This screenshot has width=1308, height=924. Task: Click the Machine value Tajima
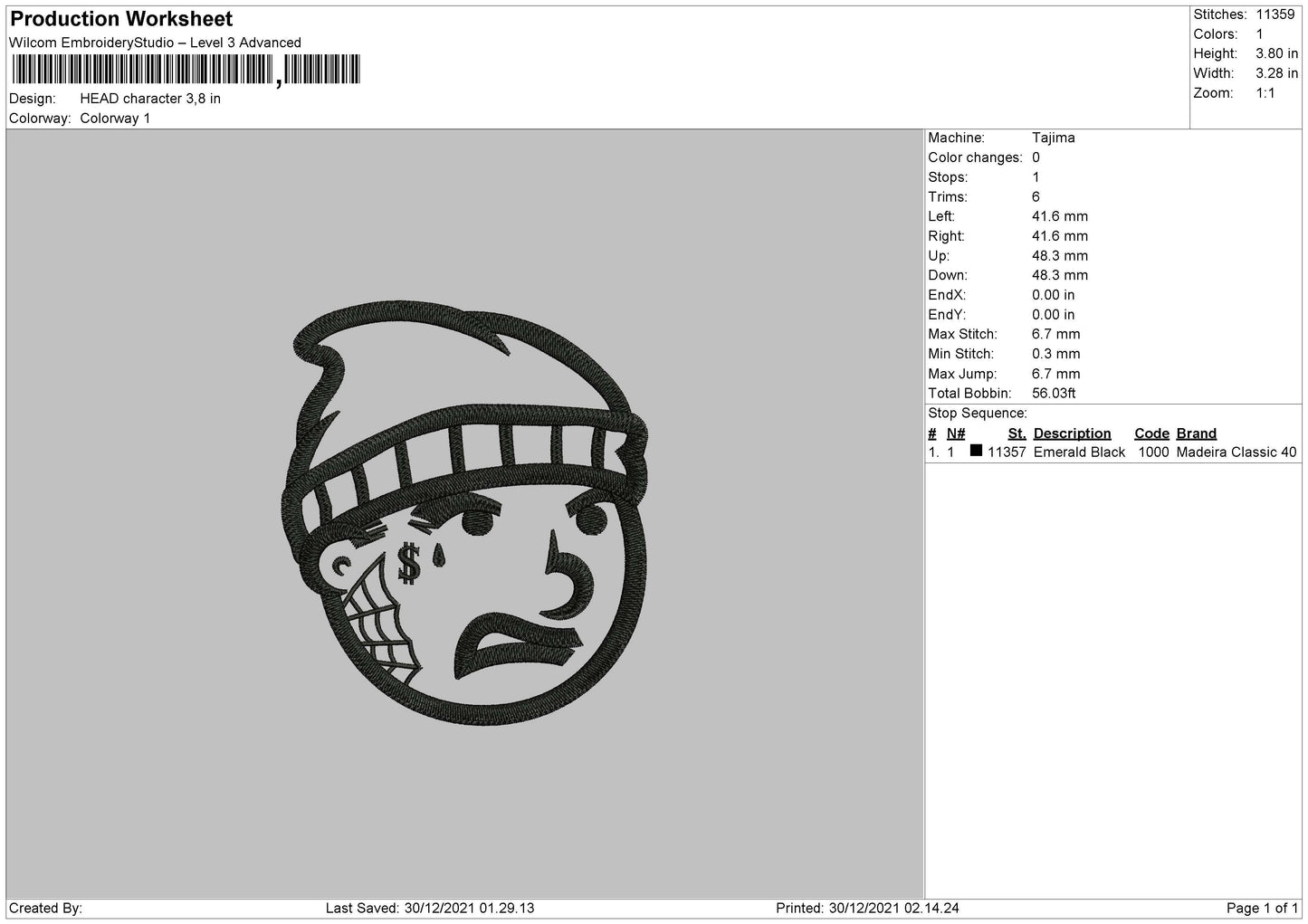click(1054, 138)
